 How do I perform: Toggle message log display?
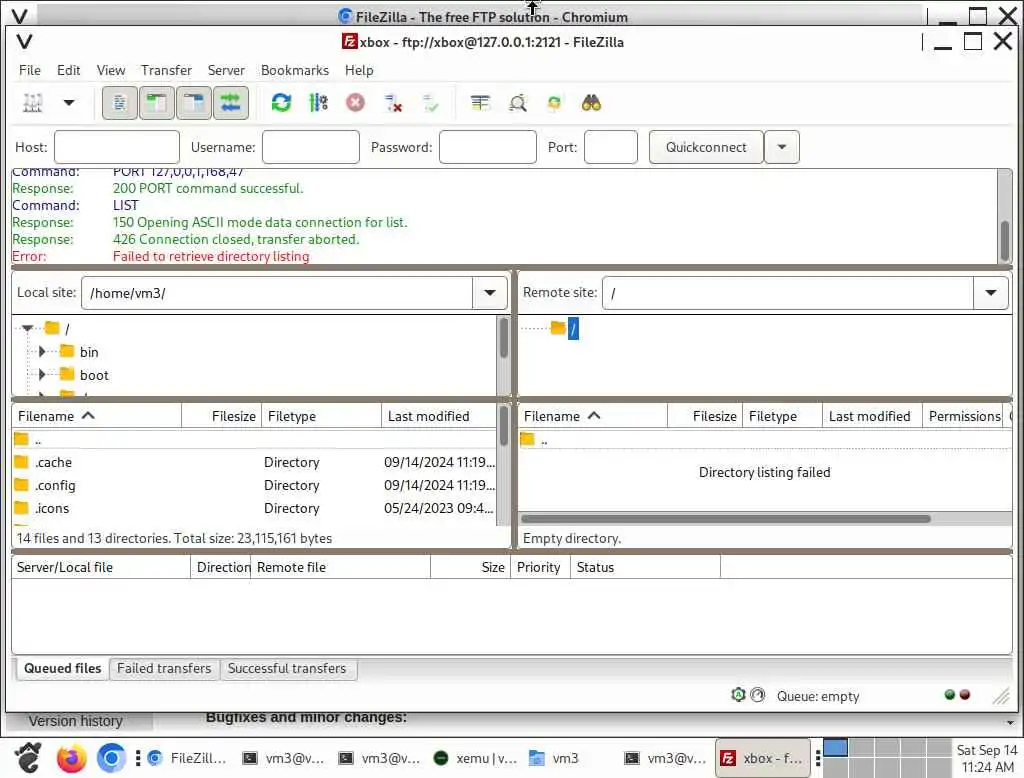120,103
